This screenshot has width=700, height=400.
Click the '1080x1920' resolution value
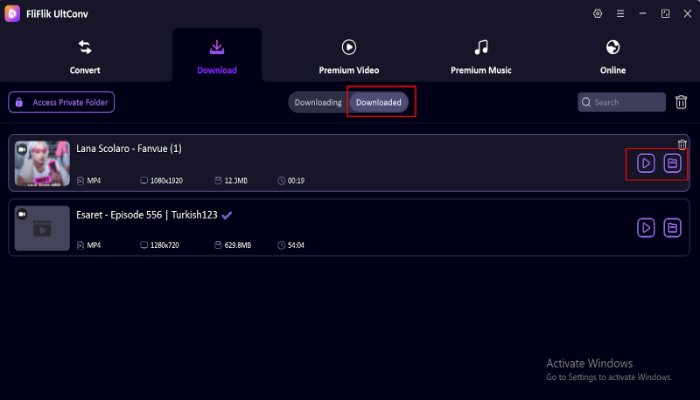coord(167,181)
